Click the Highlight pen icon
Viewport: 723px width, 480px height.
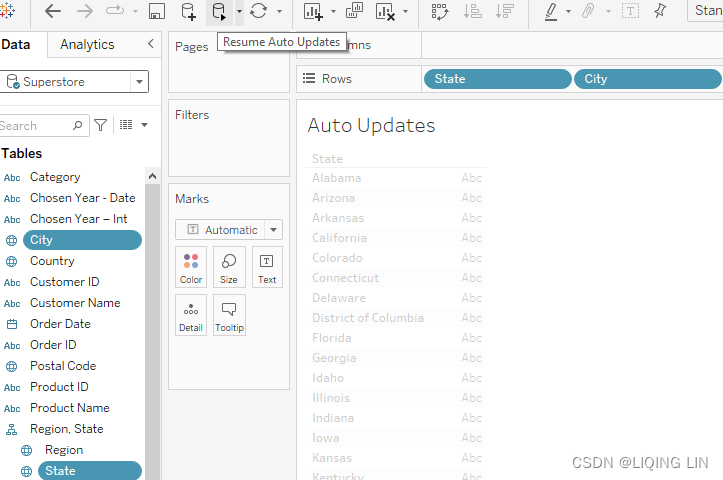[551, 11]
